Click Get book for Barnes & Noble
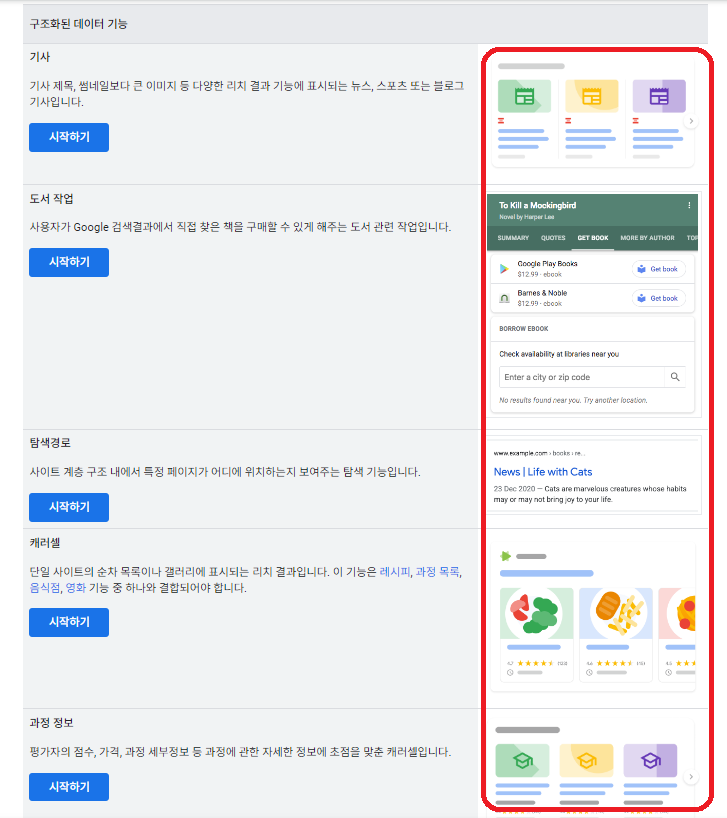 pyautogui.click(x=659, y=298)
